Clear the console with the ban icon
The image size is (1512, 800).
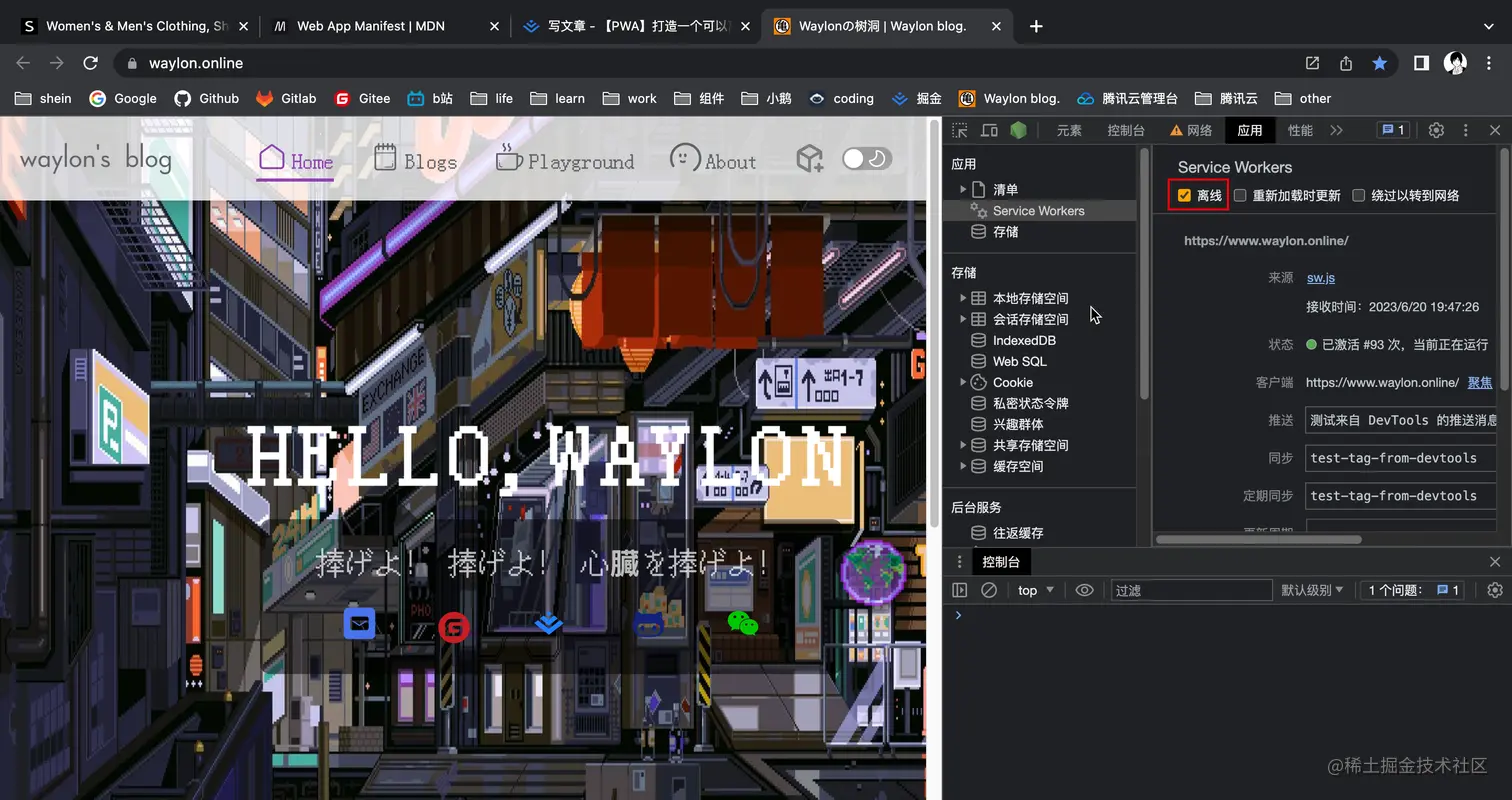[989, 590]
